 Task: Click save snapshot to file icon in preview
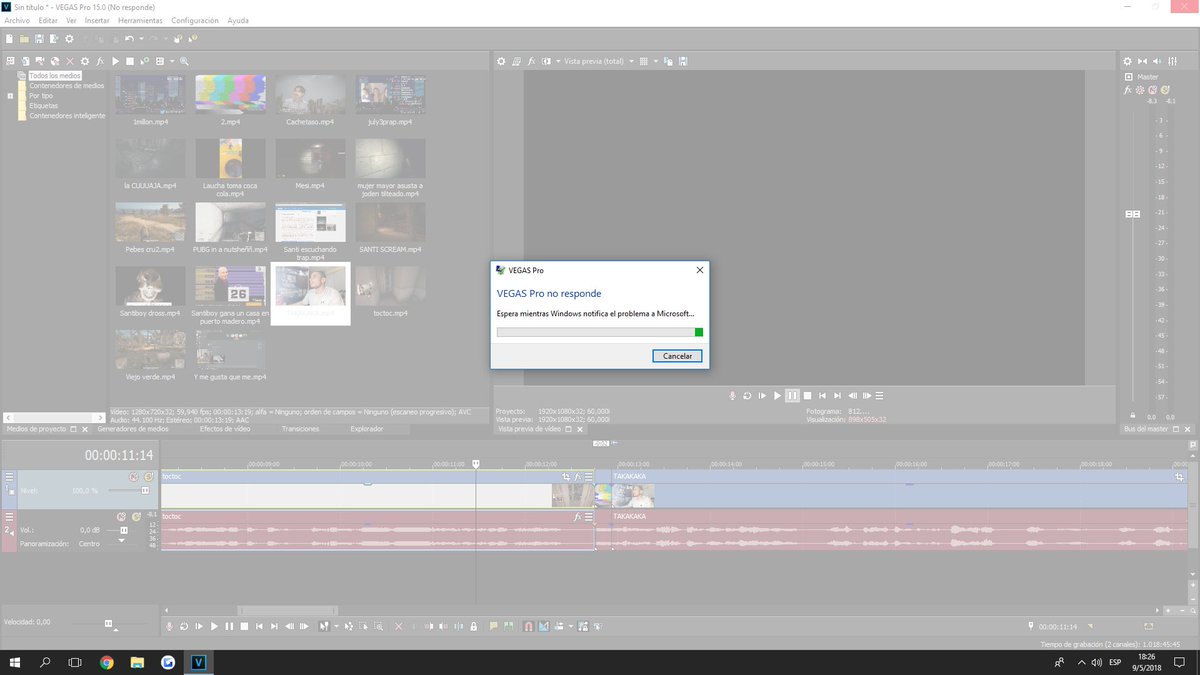[x=683, y=61]
